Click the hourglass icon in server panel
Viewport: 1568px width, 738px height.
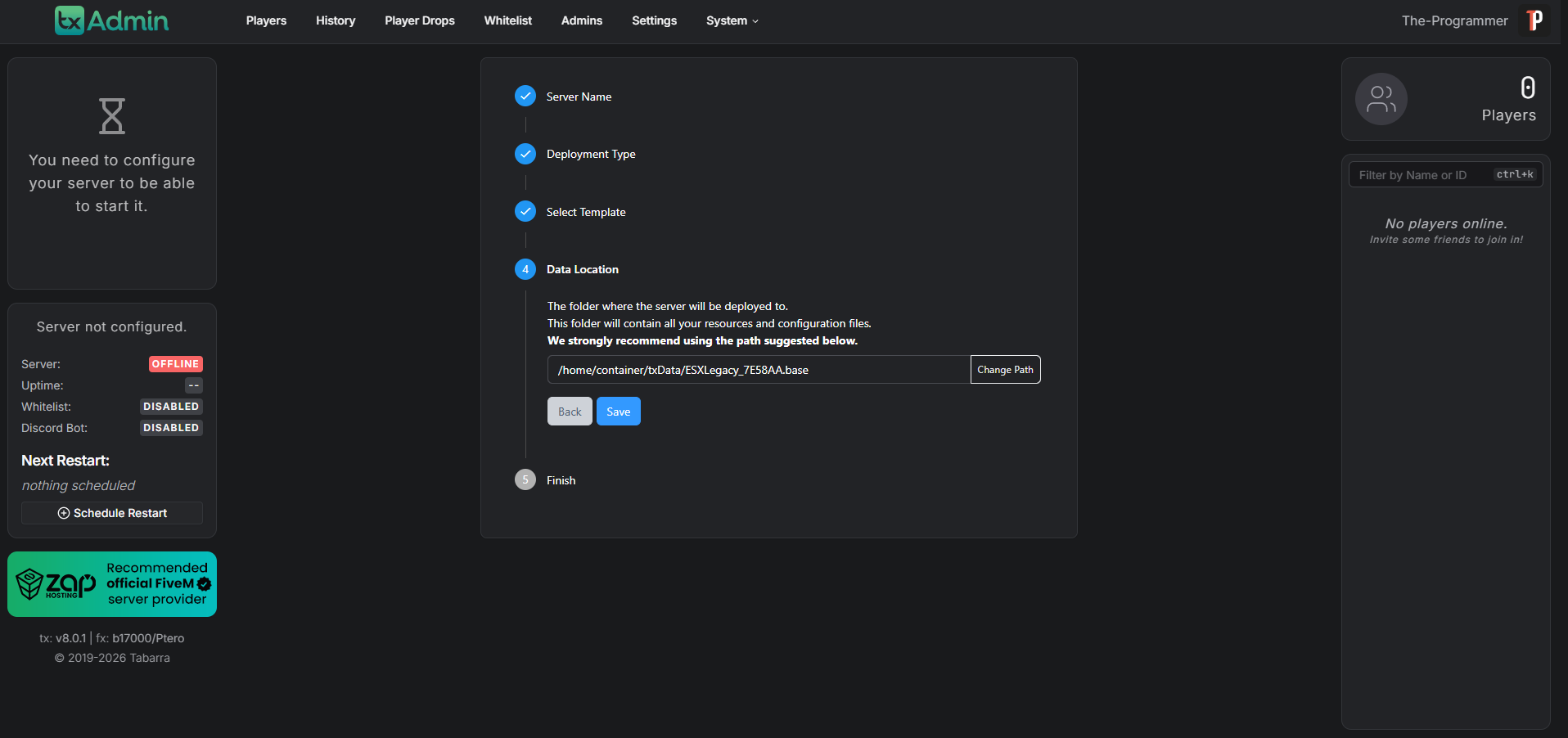point(112,116)
